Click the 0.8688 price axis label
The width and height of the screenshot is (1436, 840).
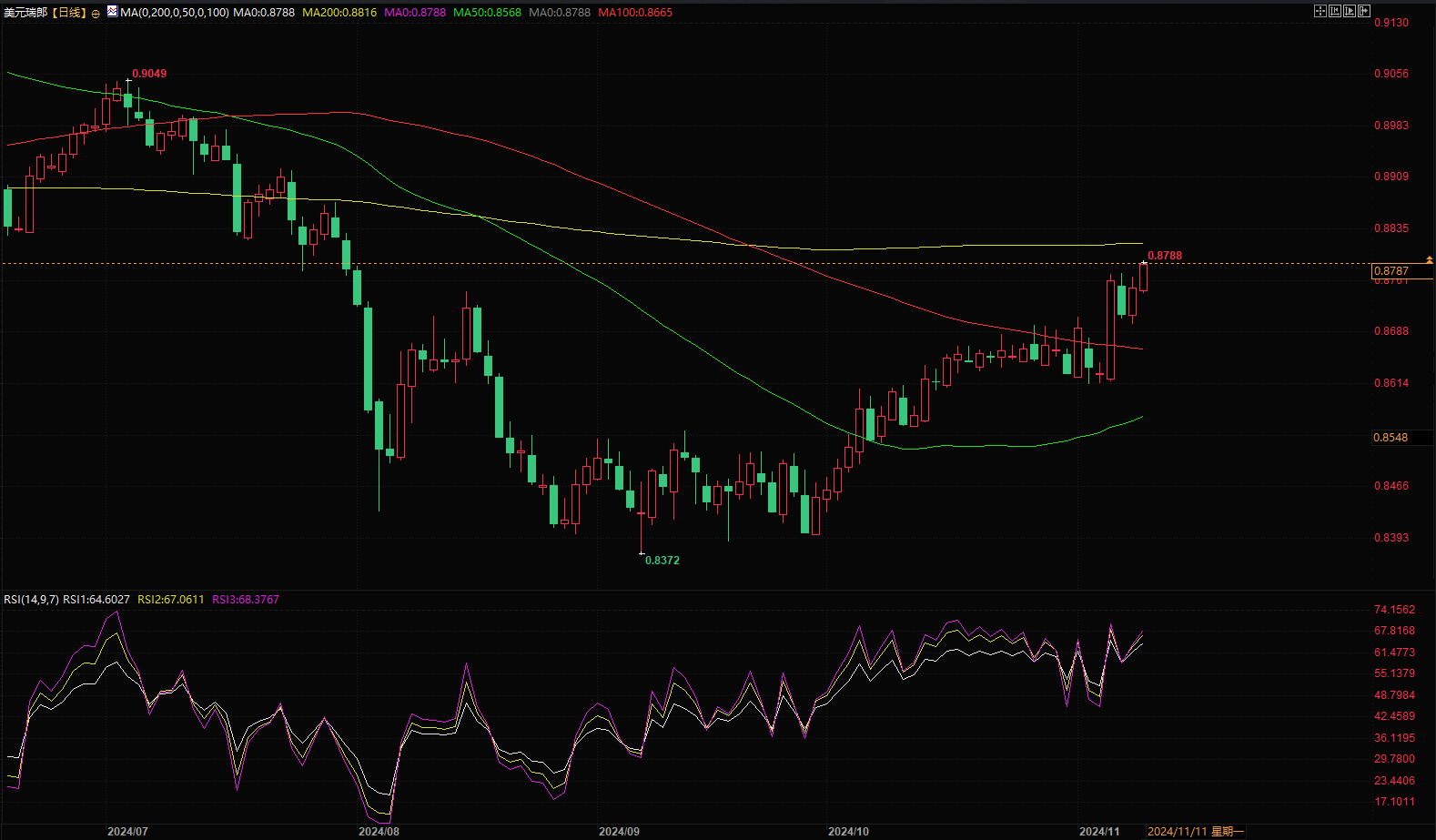tap(1391, 331)
